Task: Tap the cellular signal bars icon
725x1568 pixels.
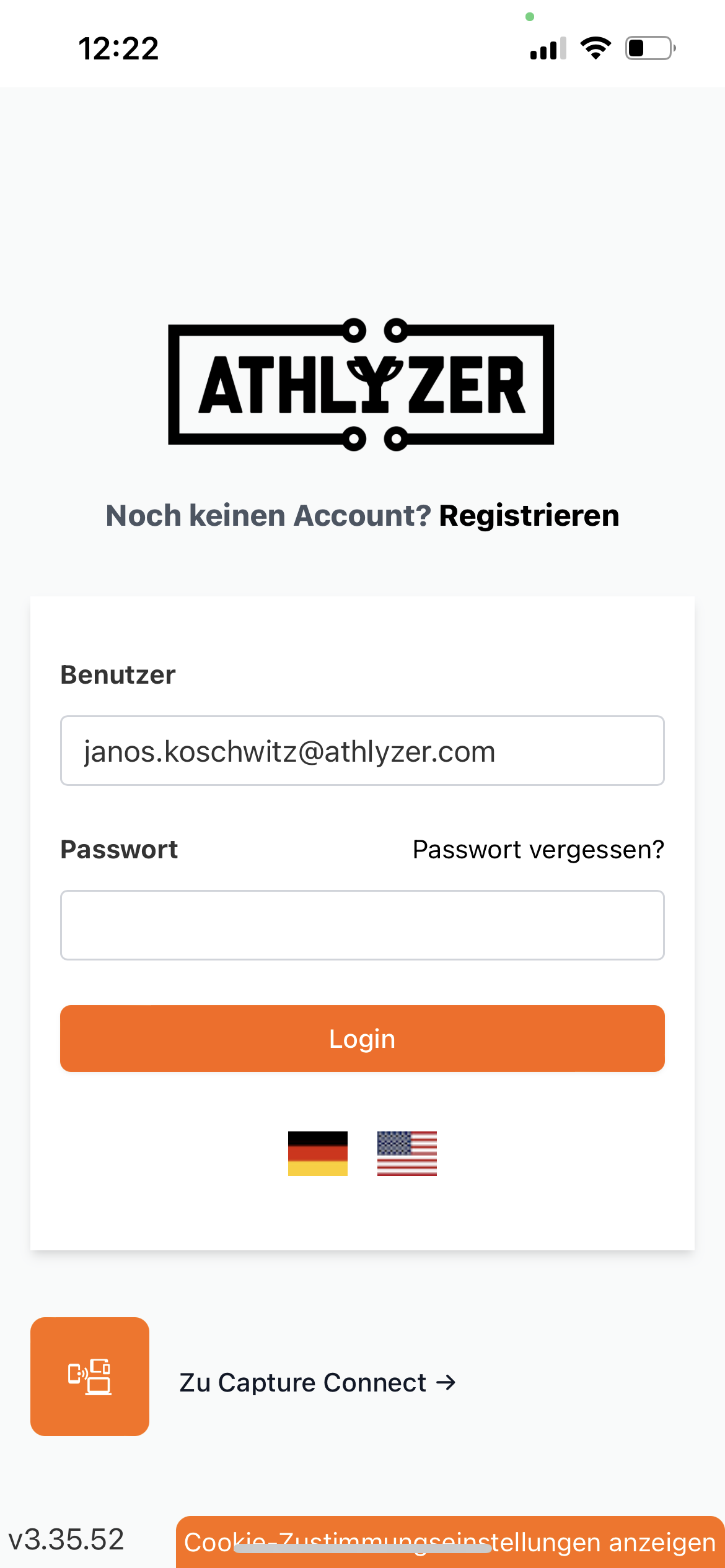Action: (548, 48)
